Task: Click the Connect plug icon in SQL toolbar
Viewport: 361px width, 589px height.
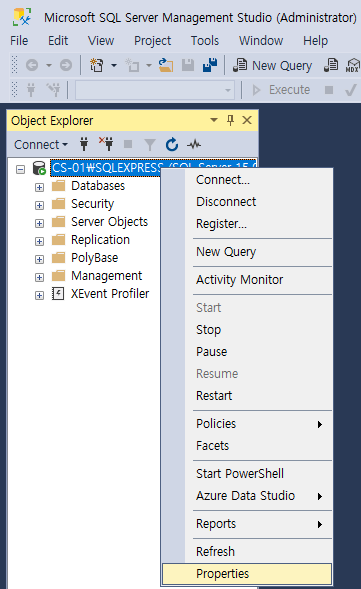Action: [31, 90]
